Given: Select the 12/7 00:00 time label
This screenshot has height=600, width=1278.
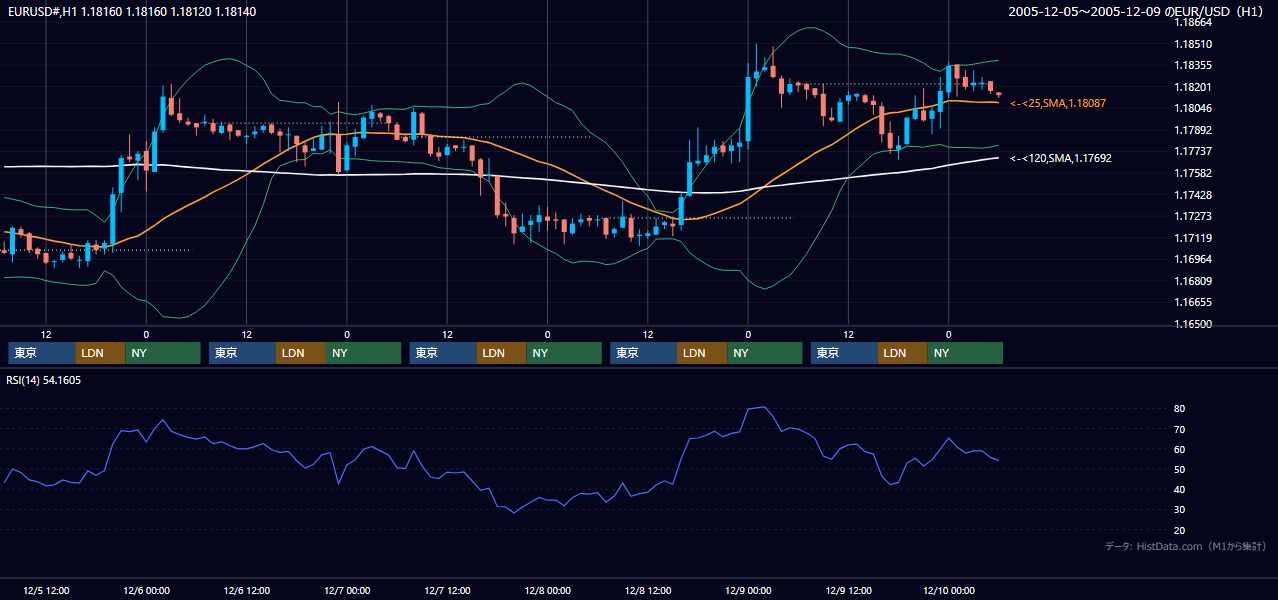Looking at the screenshot, I should pos(347,590).
